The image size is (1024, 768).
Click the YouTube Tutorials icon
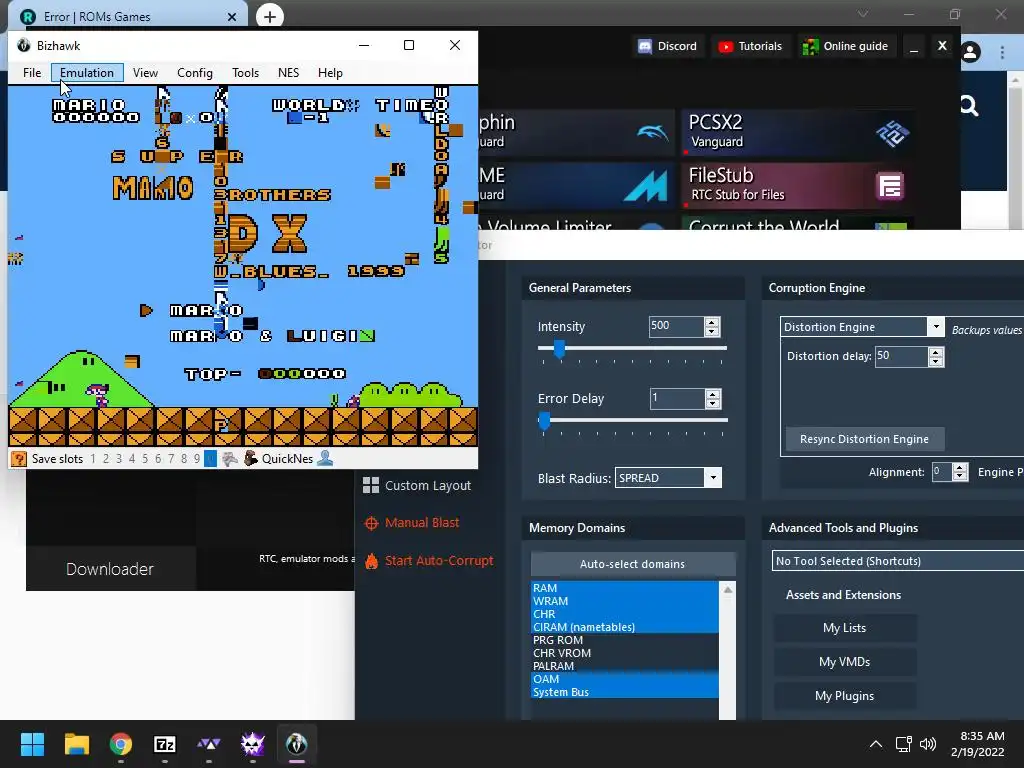[725, 46]
